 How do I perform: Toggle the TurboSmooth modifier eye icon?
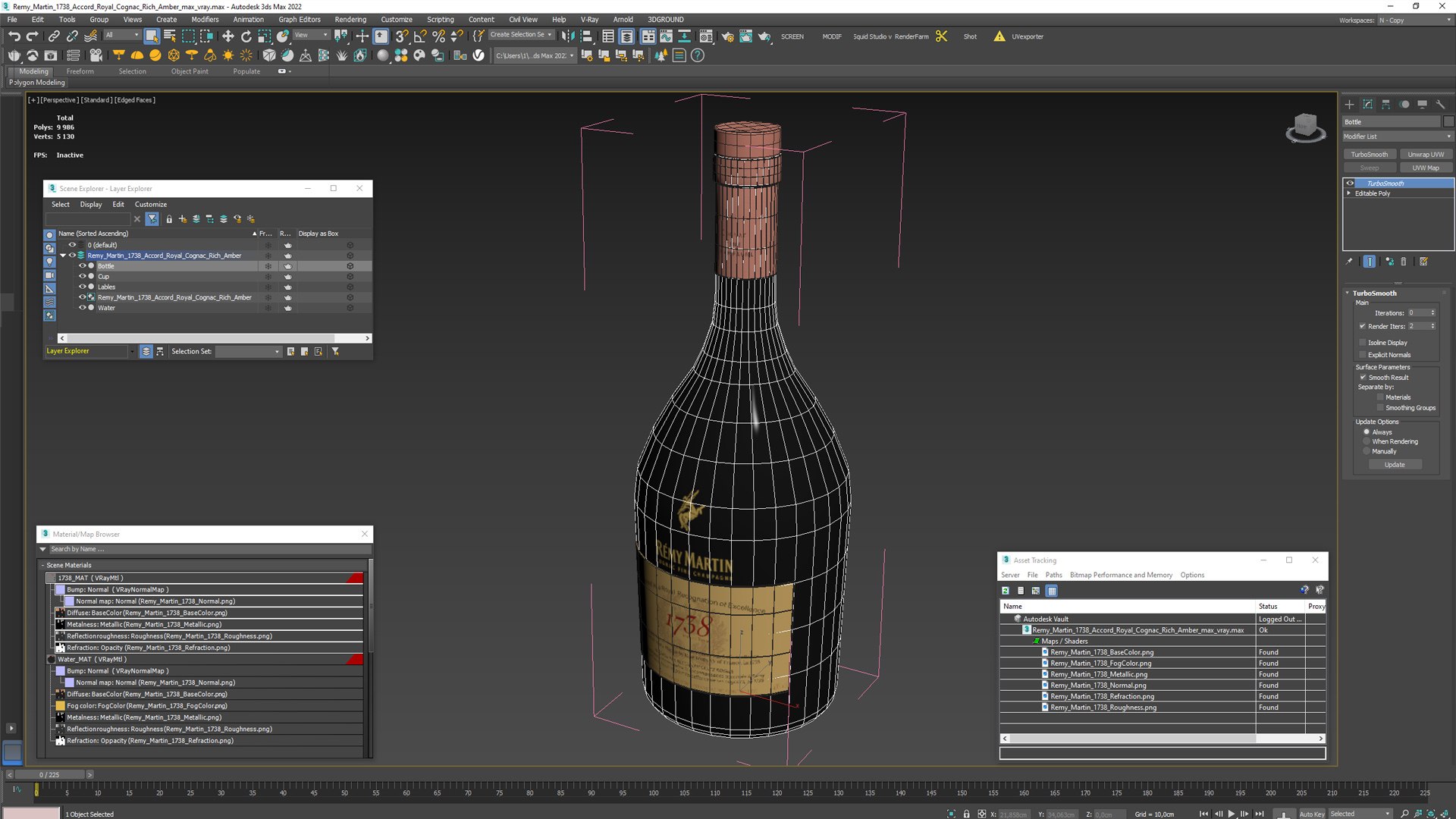[1350, 184]
